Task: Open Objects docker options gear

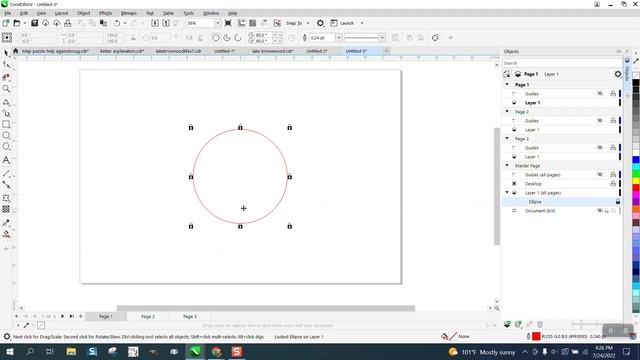Action: point(618,74)
